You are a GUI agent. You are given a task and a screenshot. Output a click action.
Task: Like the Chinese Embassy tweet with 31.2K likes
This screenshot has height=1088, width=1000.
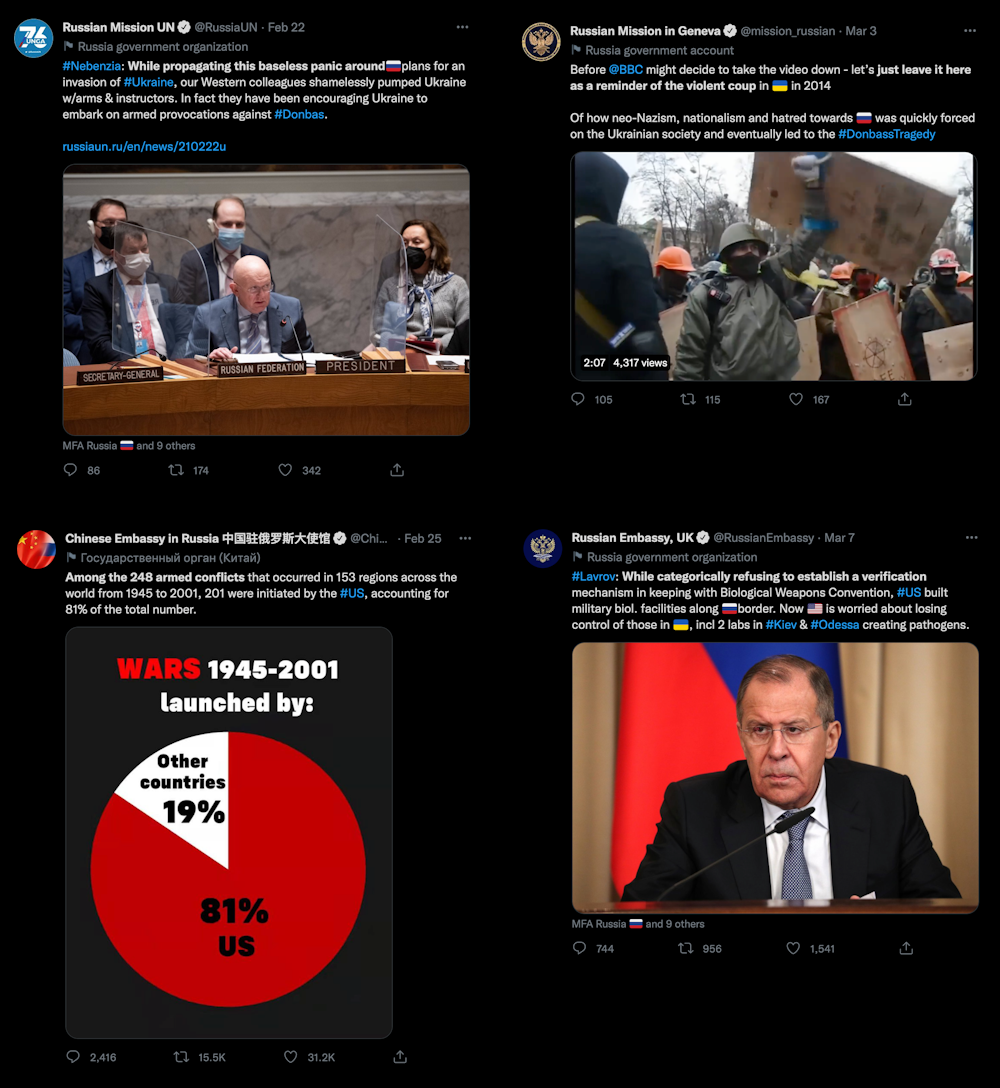tap(291, 1057)
